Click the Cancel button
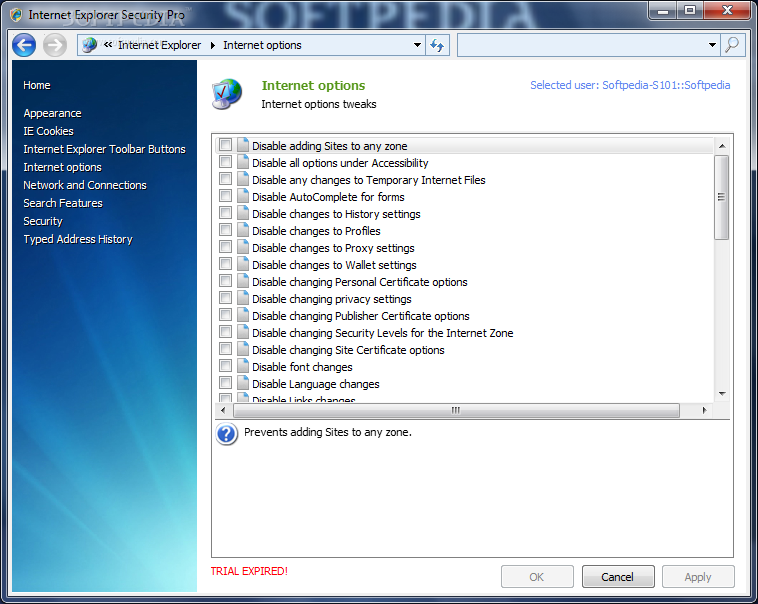758x604 pixels. [x=618, y=577]
